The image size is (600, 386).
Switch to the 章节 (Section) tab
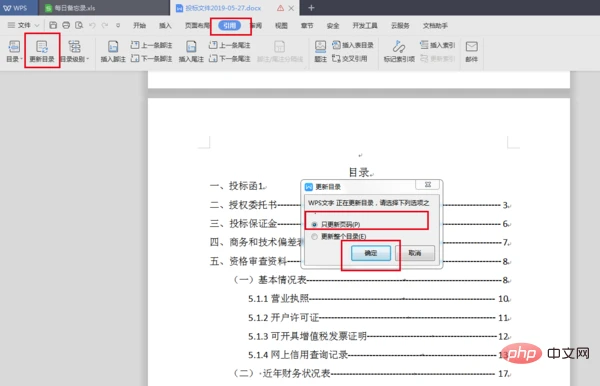pos(307,26)
